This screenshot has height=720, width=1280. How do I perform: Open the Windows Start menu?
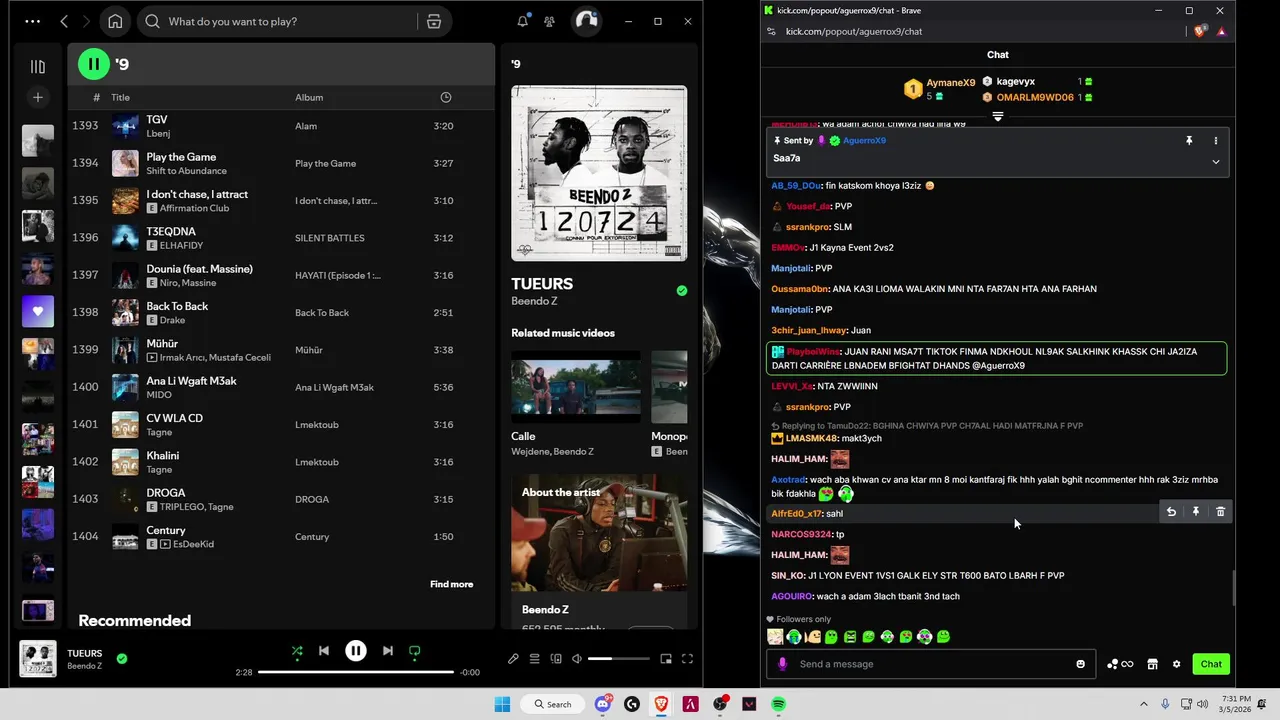[x=502, y=704]
